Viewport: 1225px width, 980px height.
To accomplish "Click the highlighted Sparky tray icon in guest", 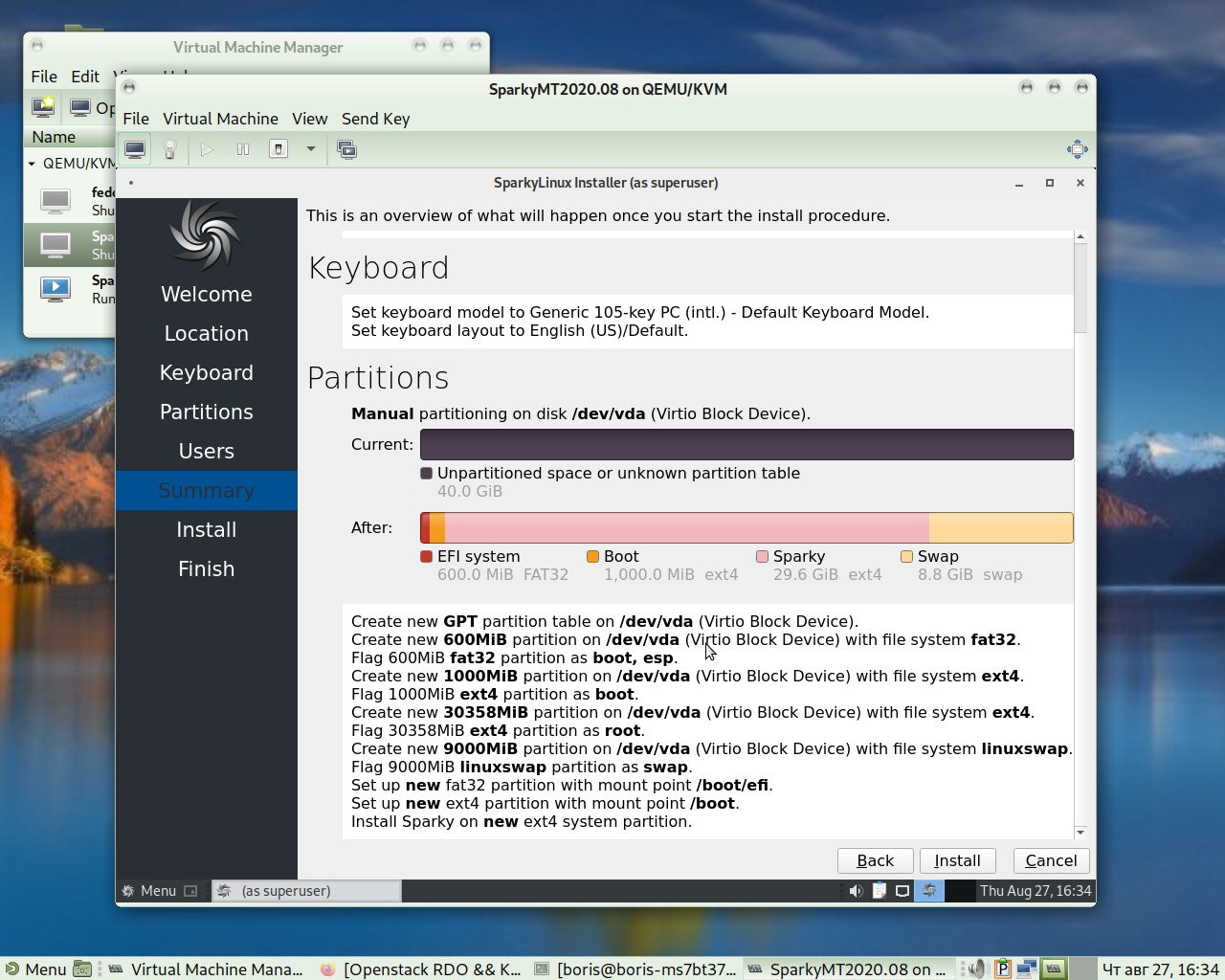I will (929, 891).
